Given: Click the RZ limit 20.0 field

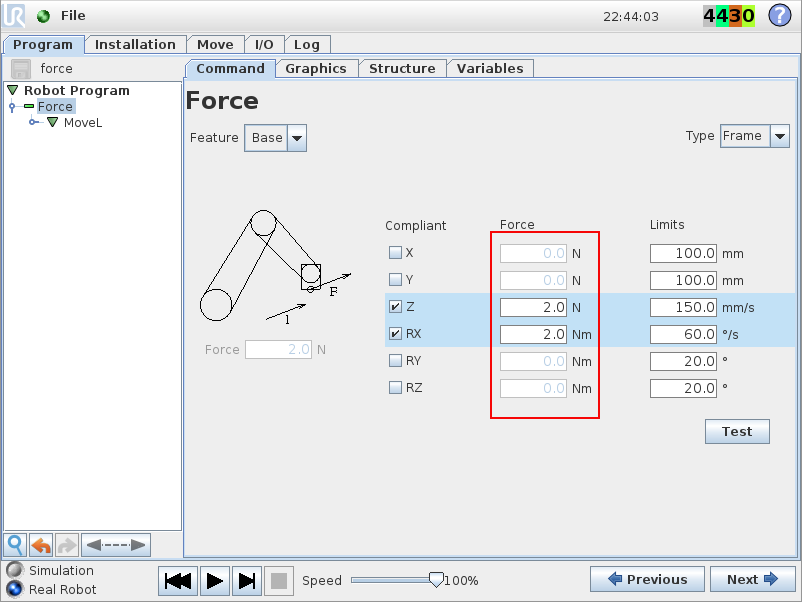Looking at the screenshot, I should (x=683, y=388).
